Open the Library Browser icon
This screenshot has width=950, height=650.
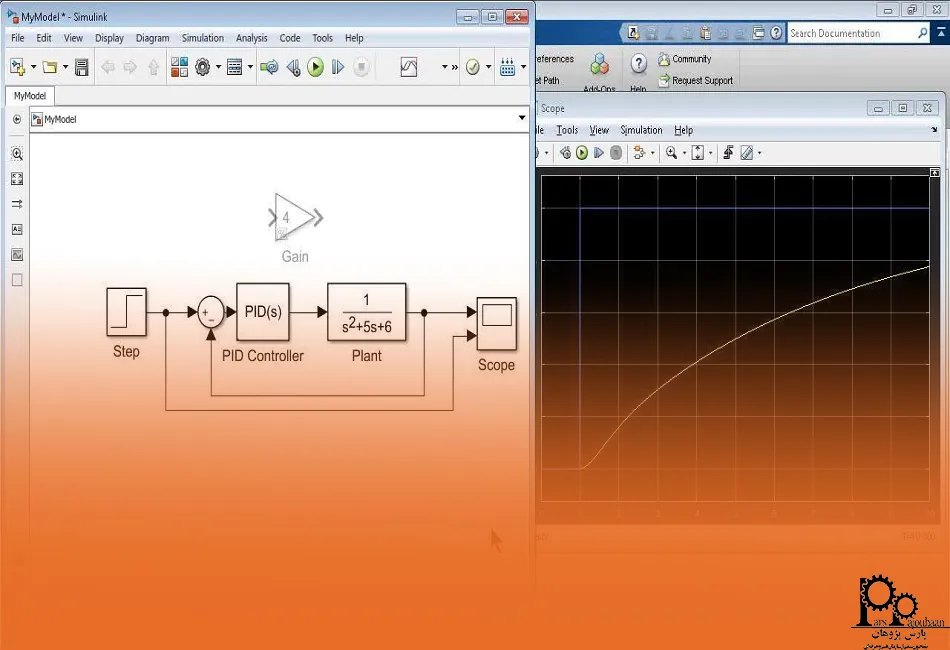(x=179, y=67)
